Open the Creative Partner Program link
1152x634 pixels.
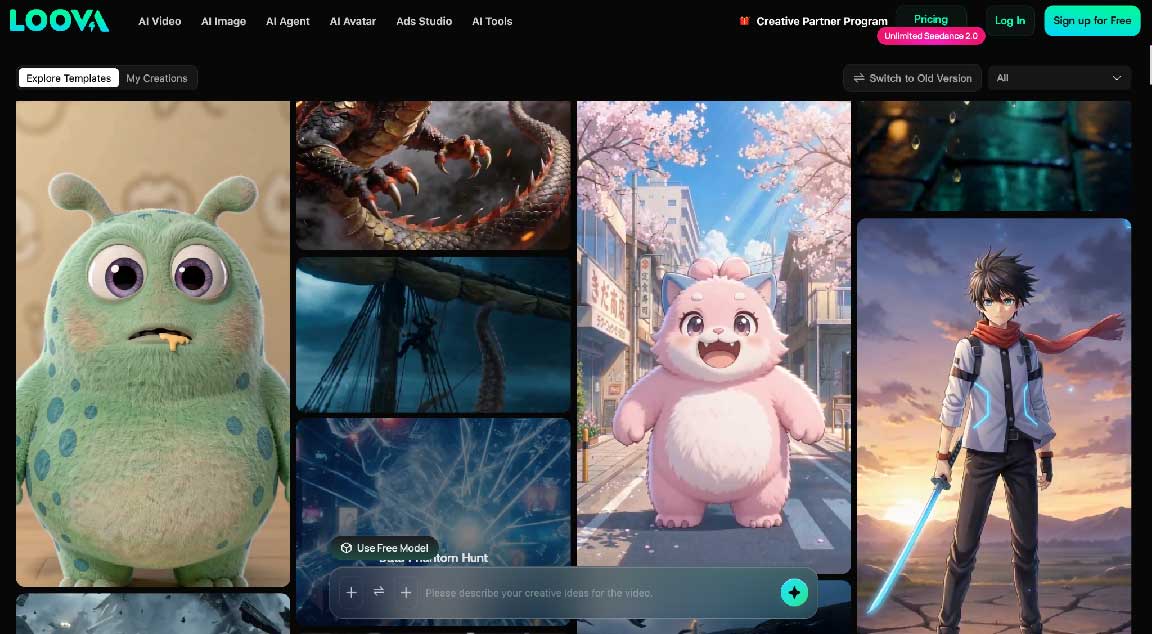pos(821,21)
